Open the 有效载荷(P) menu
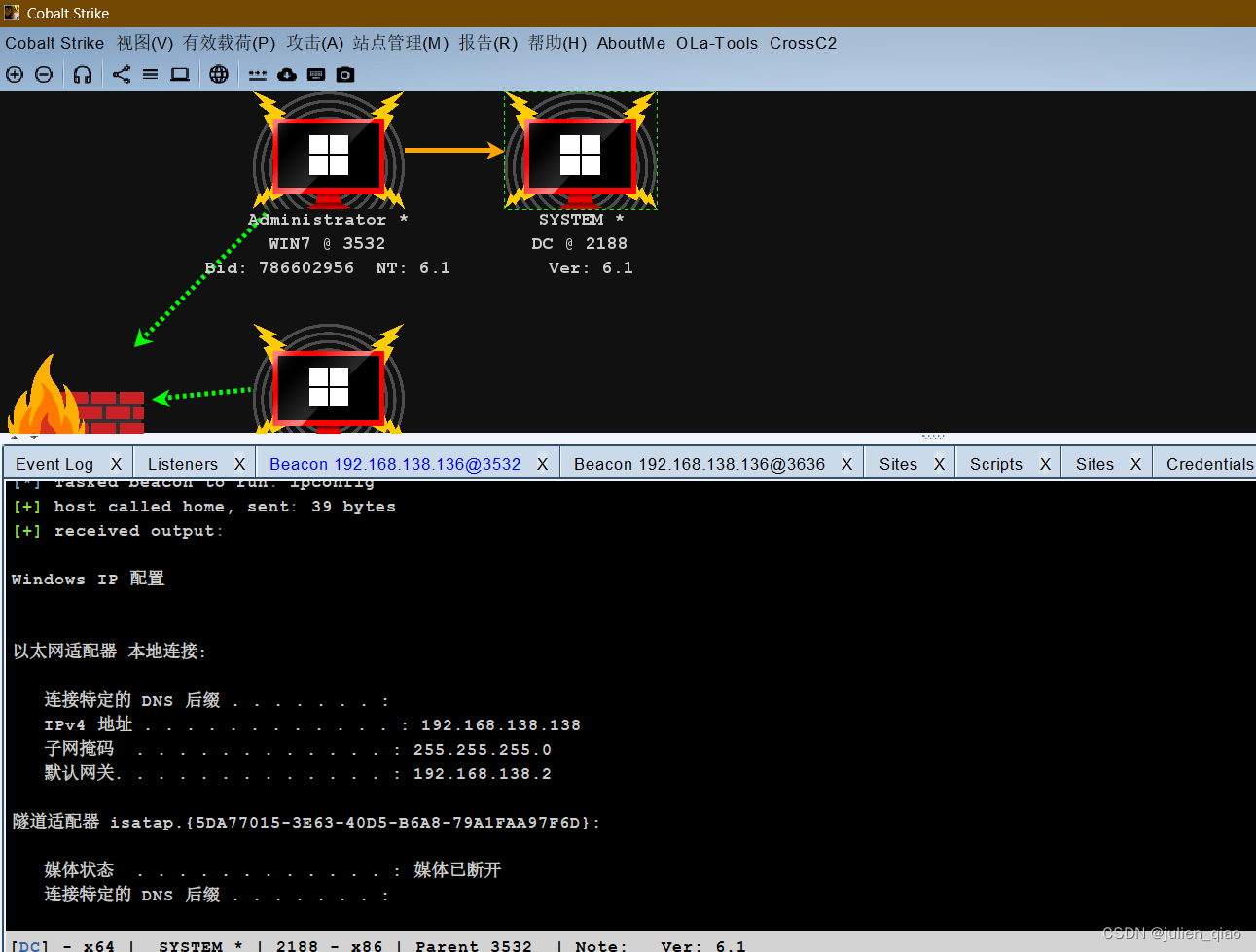This screenshot has height=952, width=1256. [x=230, y=43]
